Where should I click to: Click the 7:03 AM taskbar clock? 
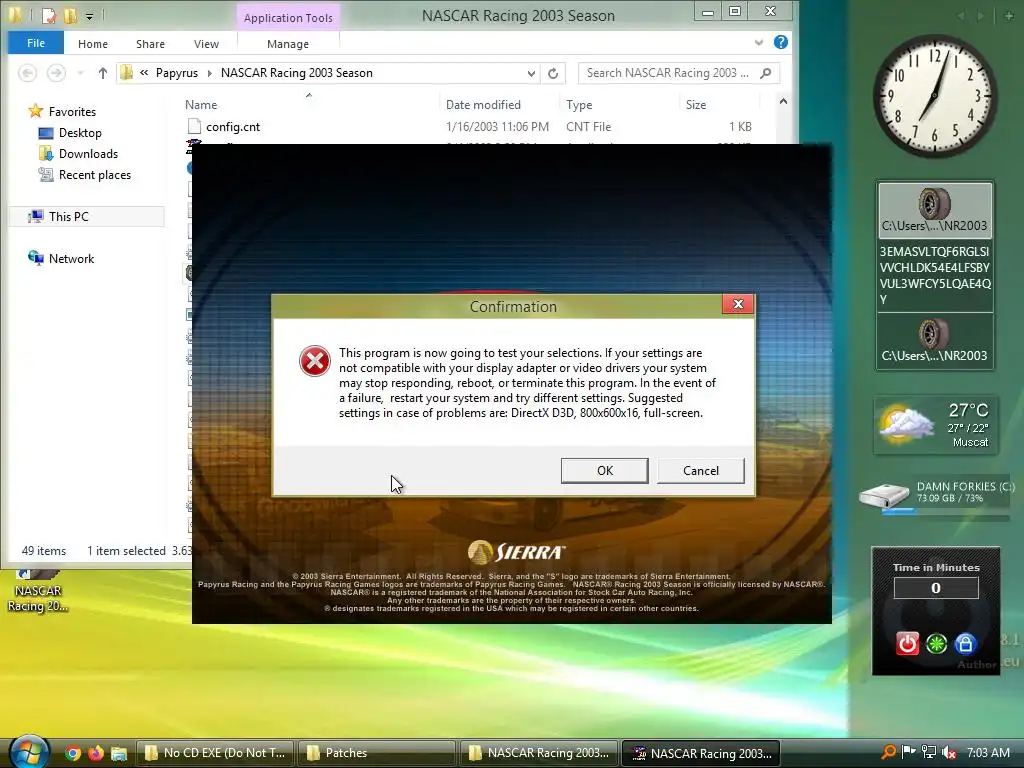click(988, 753)
